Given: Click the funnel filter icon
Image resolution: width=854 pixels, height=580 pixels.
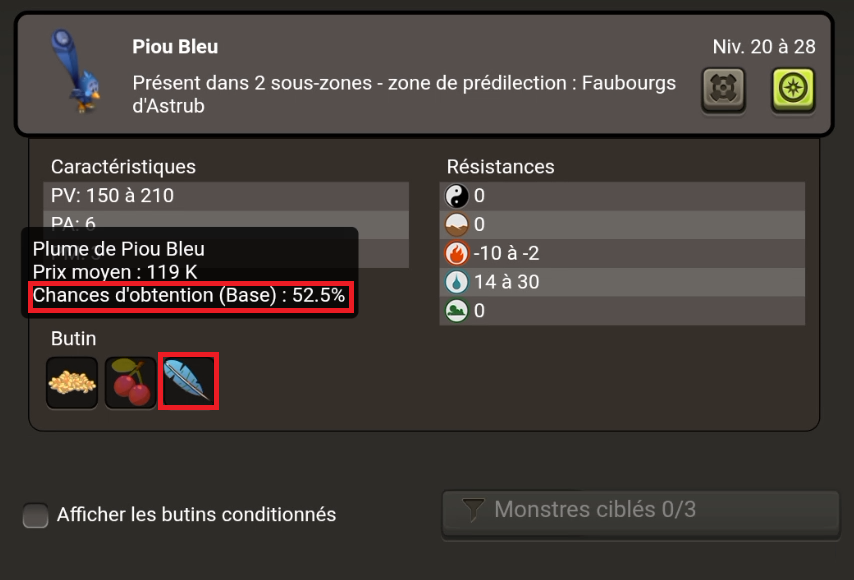Looking at the screenshot, I should pyautogui.click(x=473, y=510).
